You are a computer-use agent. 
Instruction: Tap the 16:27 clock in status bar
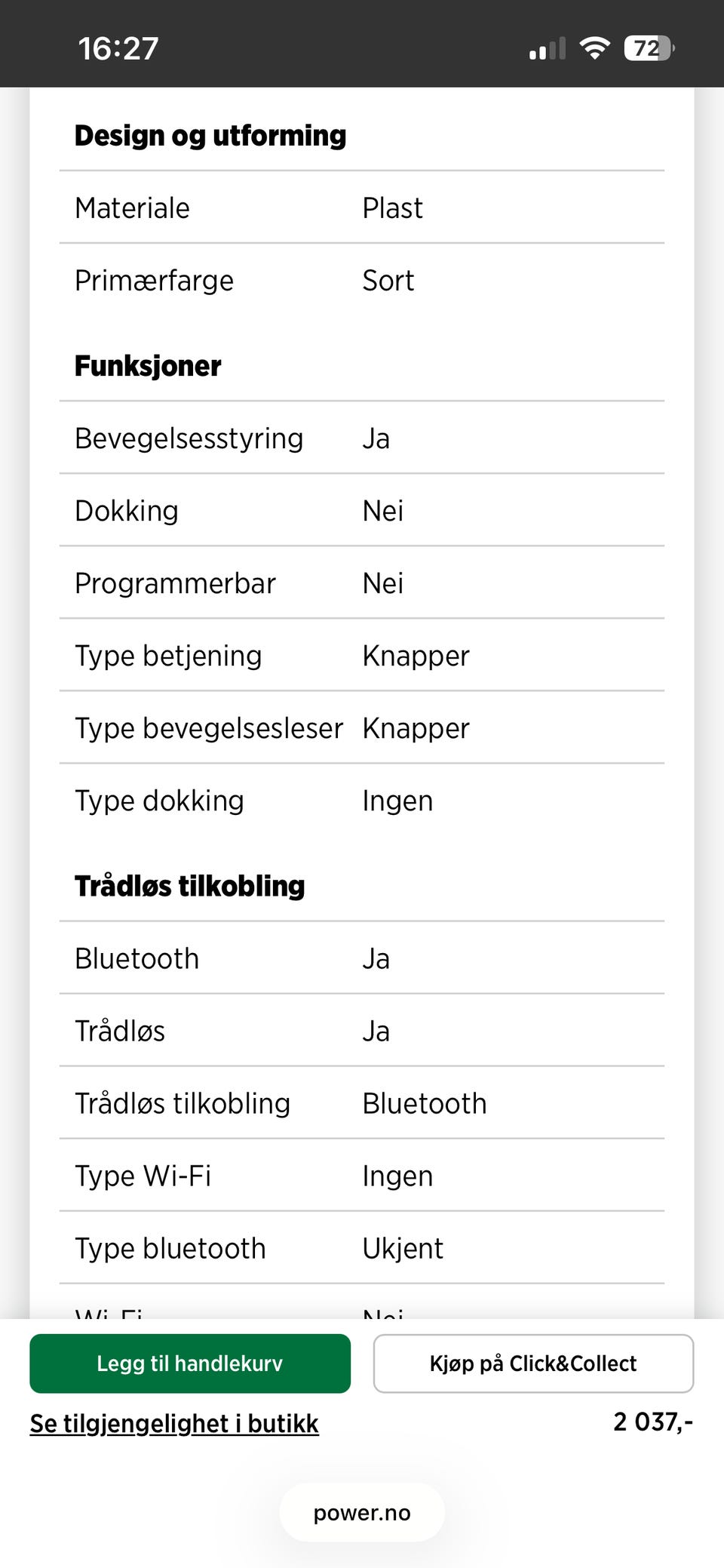coord(118,48)
